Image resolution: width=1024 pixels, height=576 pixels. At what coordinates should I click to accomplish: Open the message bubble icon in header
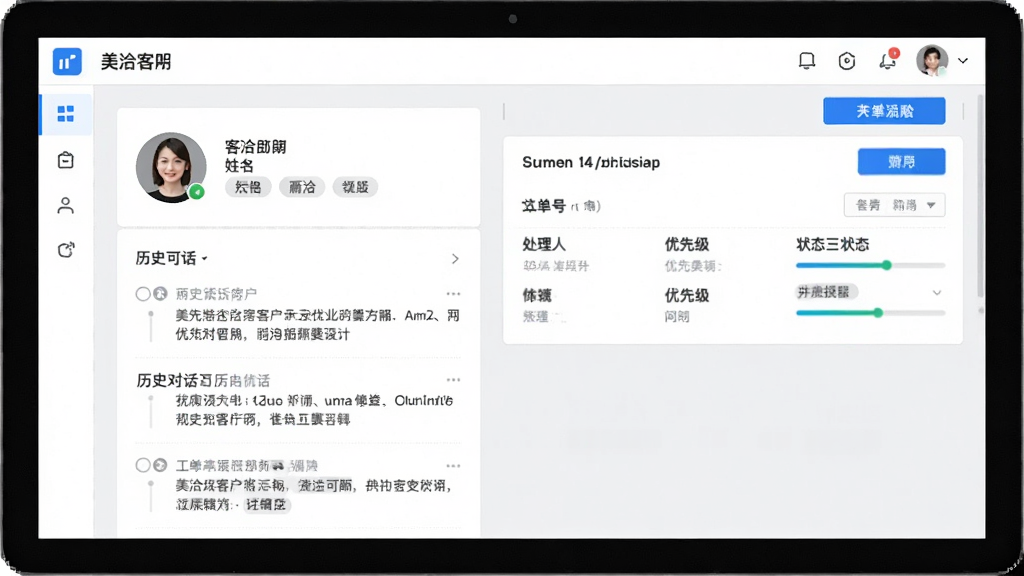[x=807, y=61]
